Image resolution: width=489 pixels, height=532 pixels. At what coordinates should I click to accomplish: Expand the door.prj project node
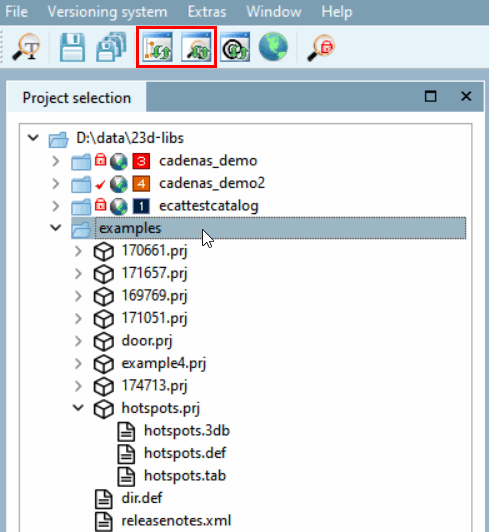[x=78, y=341]
